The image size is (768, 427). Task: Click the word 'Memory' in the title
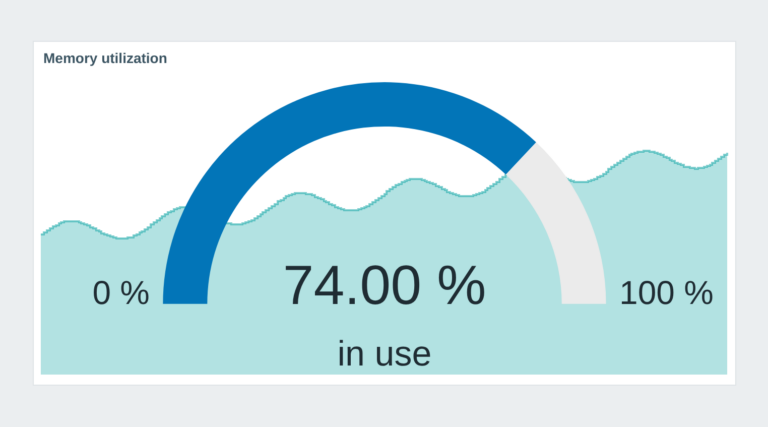(x=71, y=58)
